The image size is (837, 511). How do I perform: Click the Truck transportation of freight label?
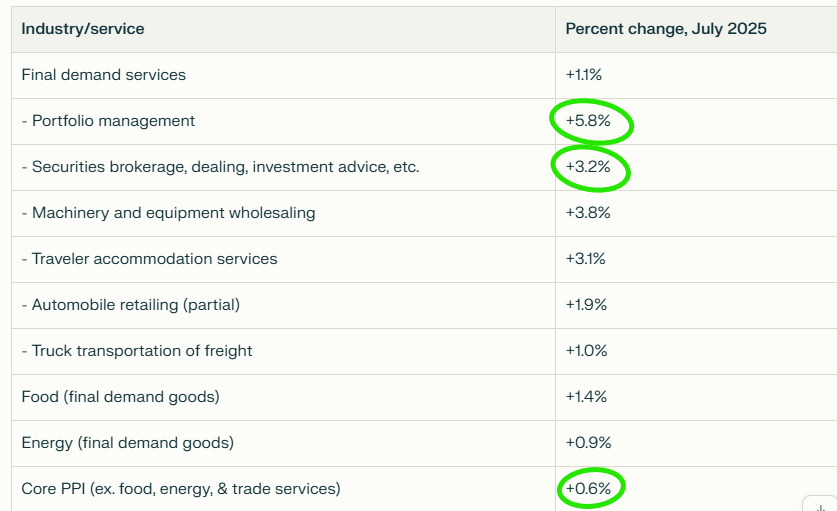coord(137,351)
